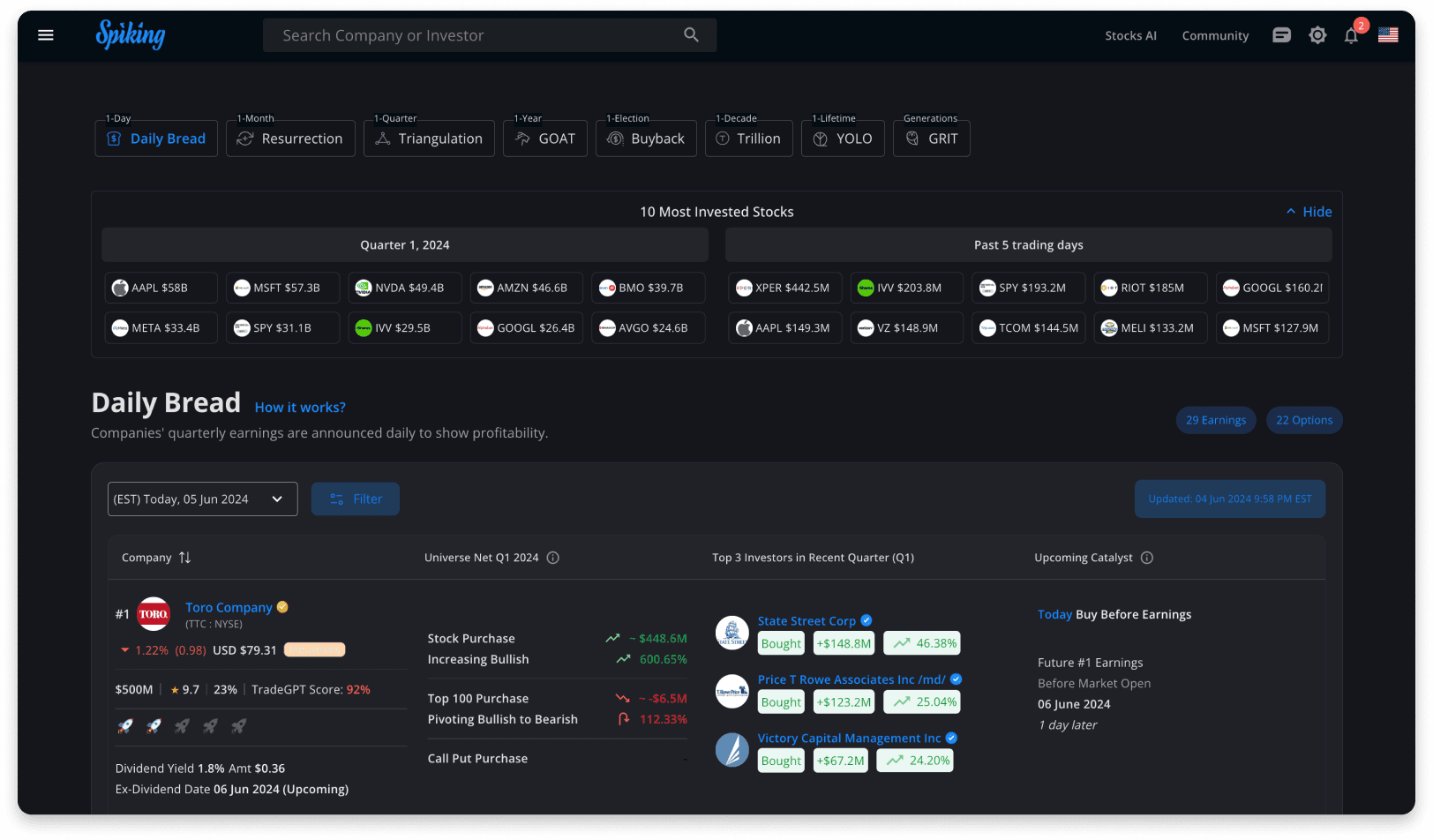Switch to GOAT tab
This screenshot has width=1433, height=840.
pos(545,139)
